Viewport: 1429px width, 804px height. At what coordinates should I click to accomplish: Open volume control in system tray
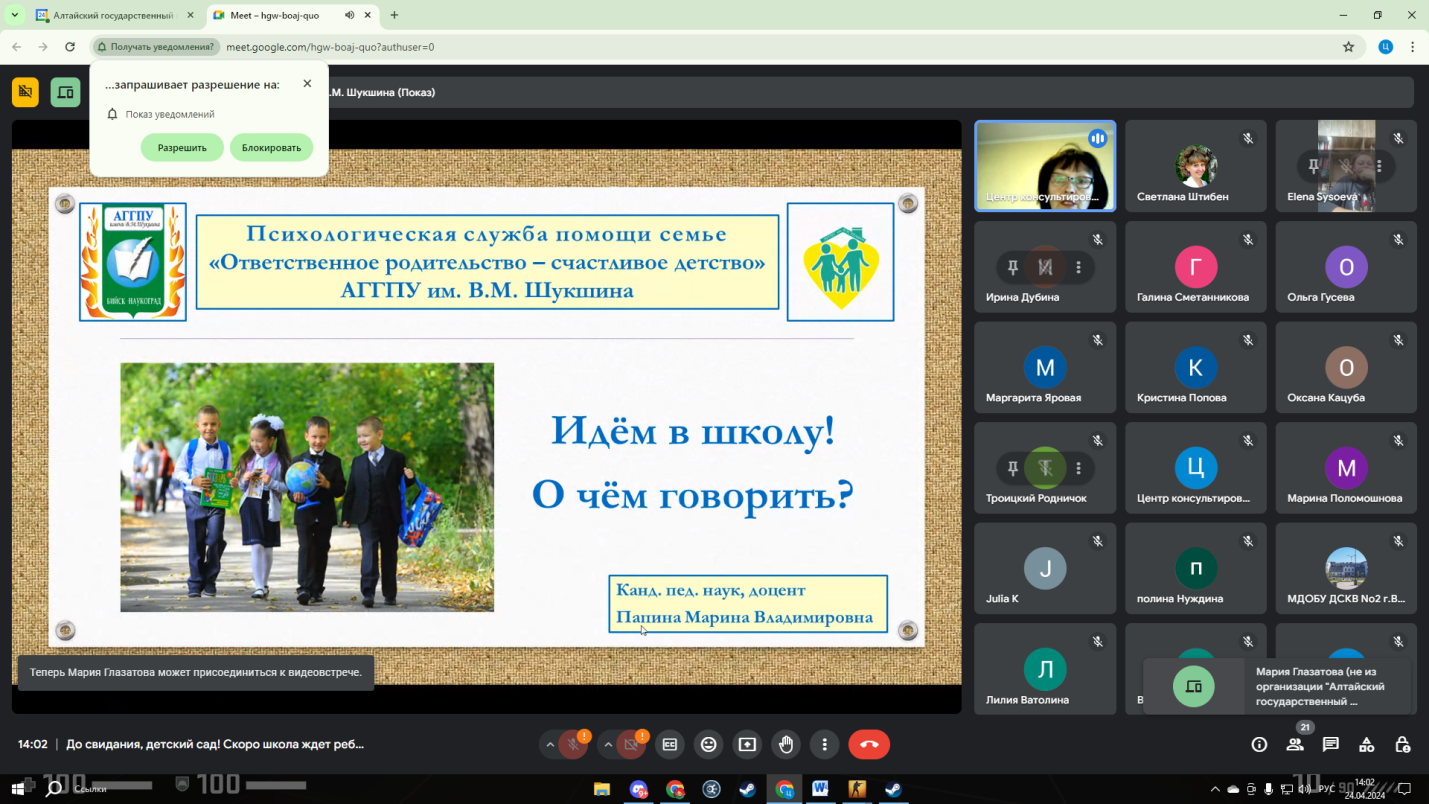pos(1304,789)
